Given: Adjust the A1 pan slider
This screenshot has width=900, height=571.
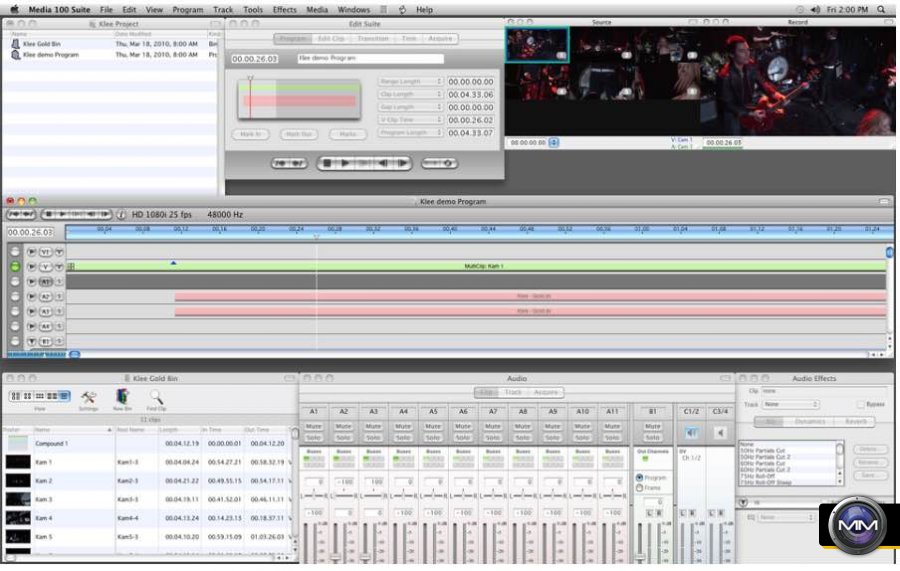Looking at the screenshot, I should pos(313,495).
